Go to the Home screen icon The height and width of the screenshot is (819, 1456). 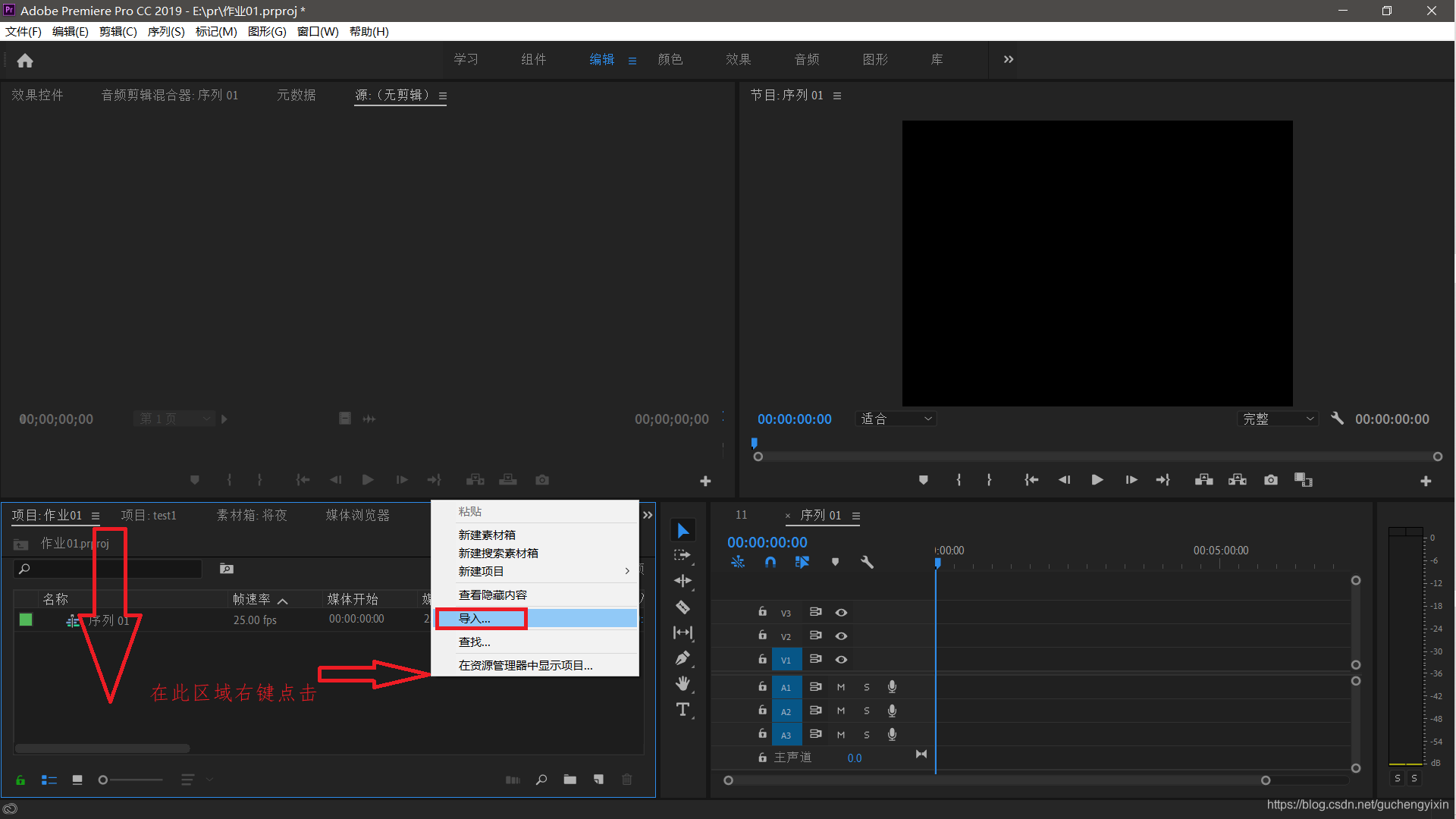point(25,61)
